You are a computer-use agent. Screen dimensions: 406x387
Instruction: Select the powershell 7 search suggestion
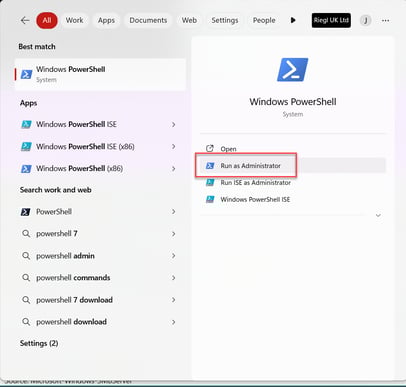pos(100,234)
